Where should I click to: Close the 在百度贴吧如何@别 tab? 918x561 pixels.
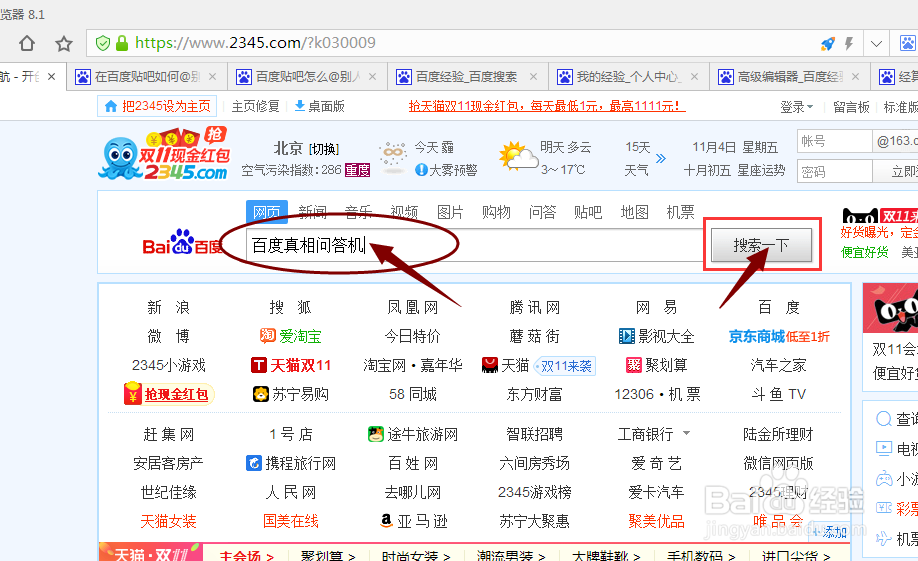[x=213, y=77]
